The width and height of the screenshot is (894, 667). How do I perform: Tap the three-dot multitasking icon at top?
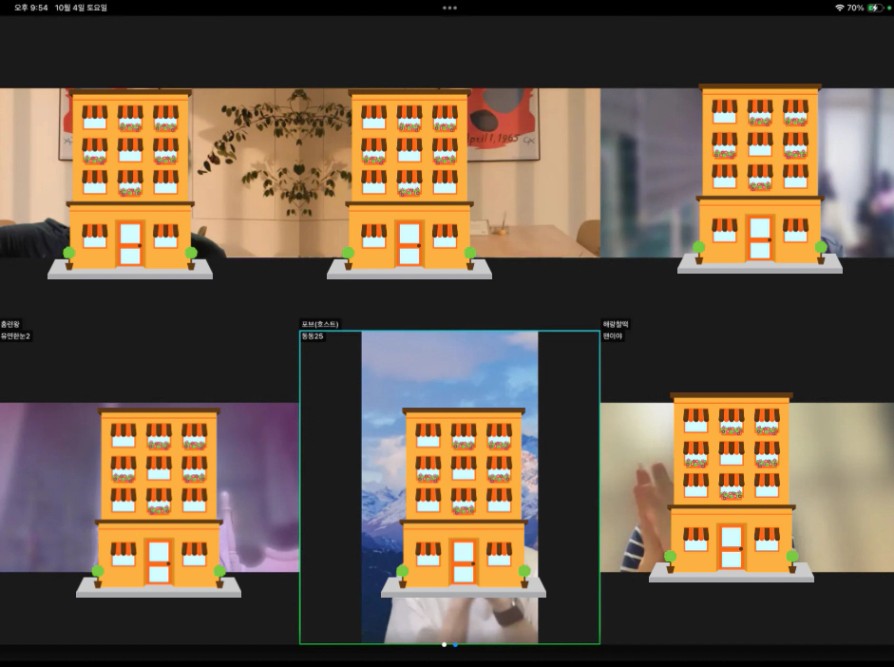coord(449,7)
